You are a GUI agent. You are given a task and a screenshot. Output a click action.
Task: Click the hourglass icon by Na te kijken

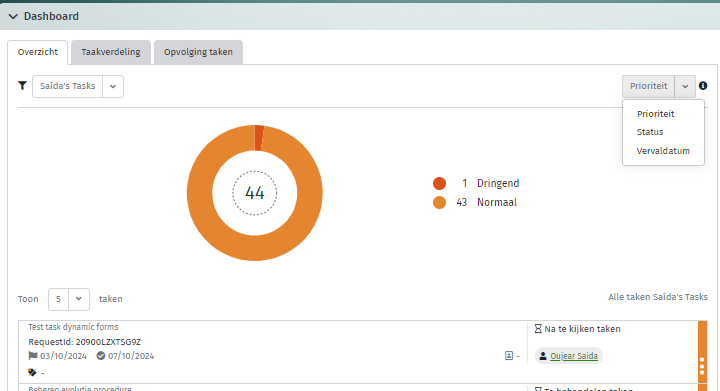(538, 329)
